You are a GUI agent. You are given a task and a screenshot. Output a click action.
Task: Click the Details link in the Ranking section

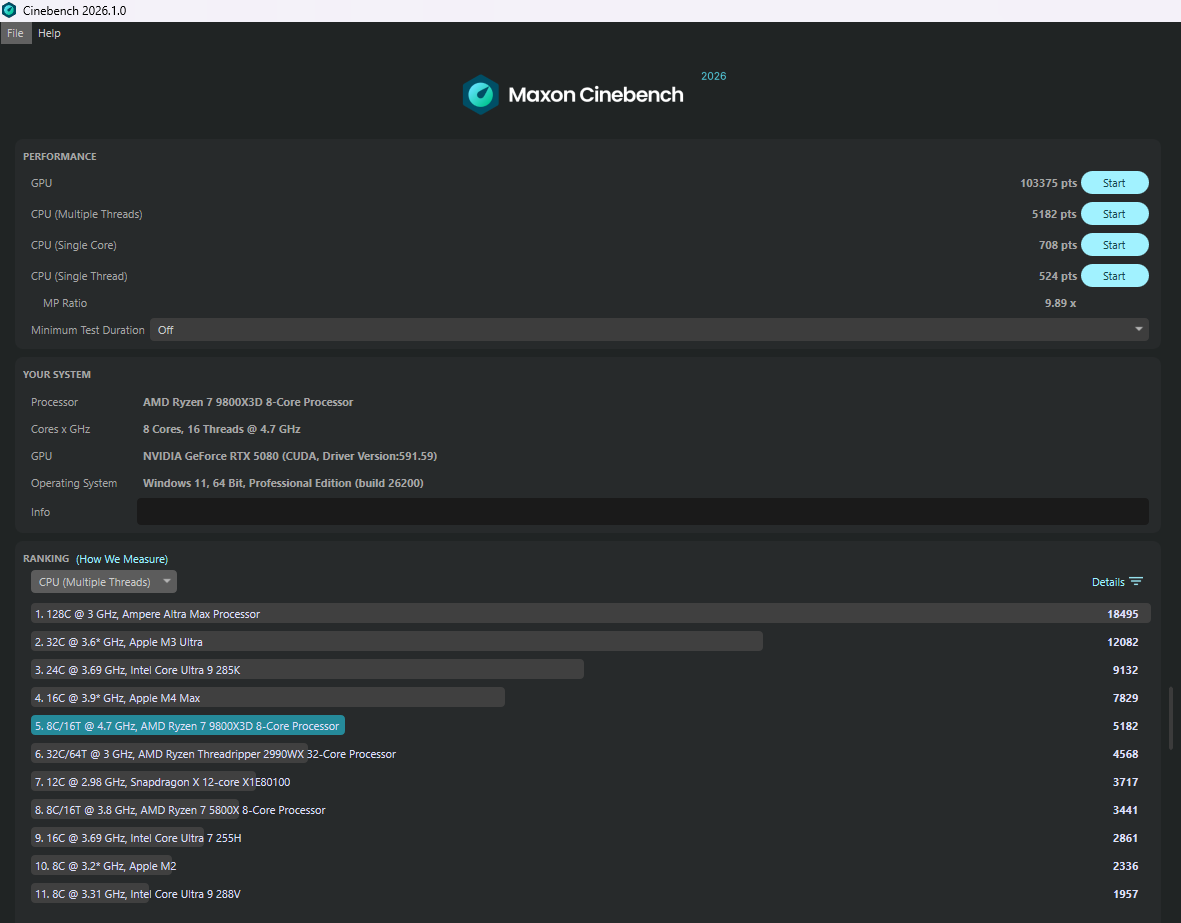(x=1108, y=582)
